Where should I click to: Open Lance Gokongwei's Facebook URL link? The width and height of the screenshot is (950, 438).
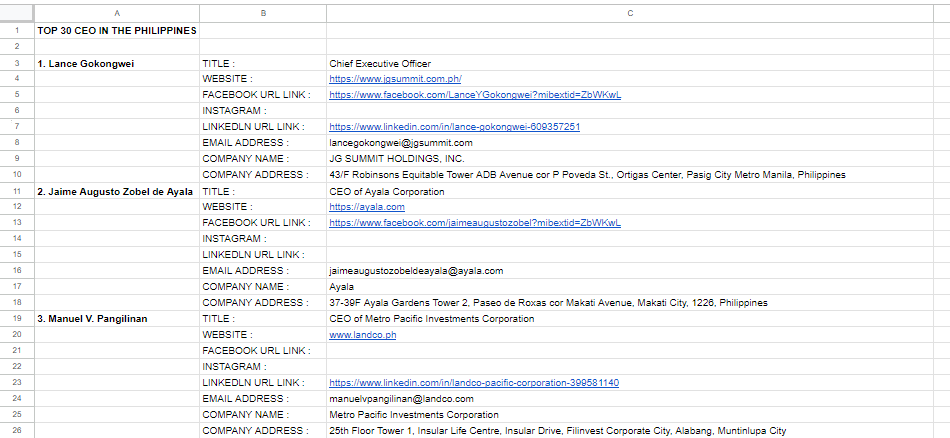pos(475,95)
